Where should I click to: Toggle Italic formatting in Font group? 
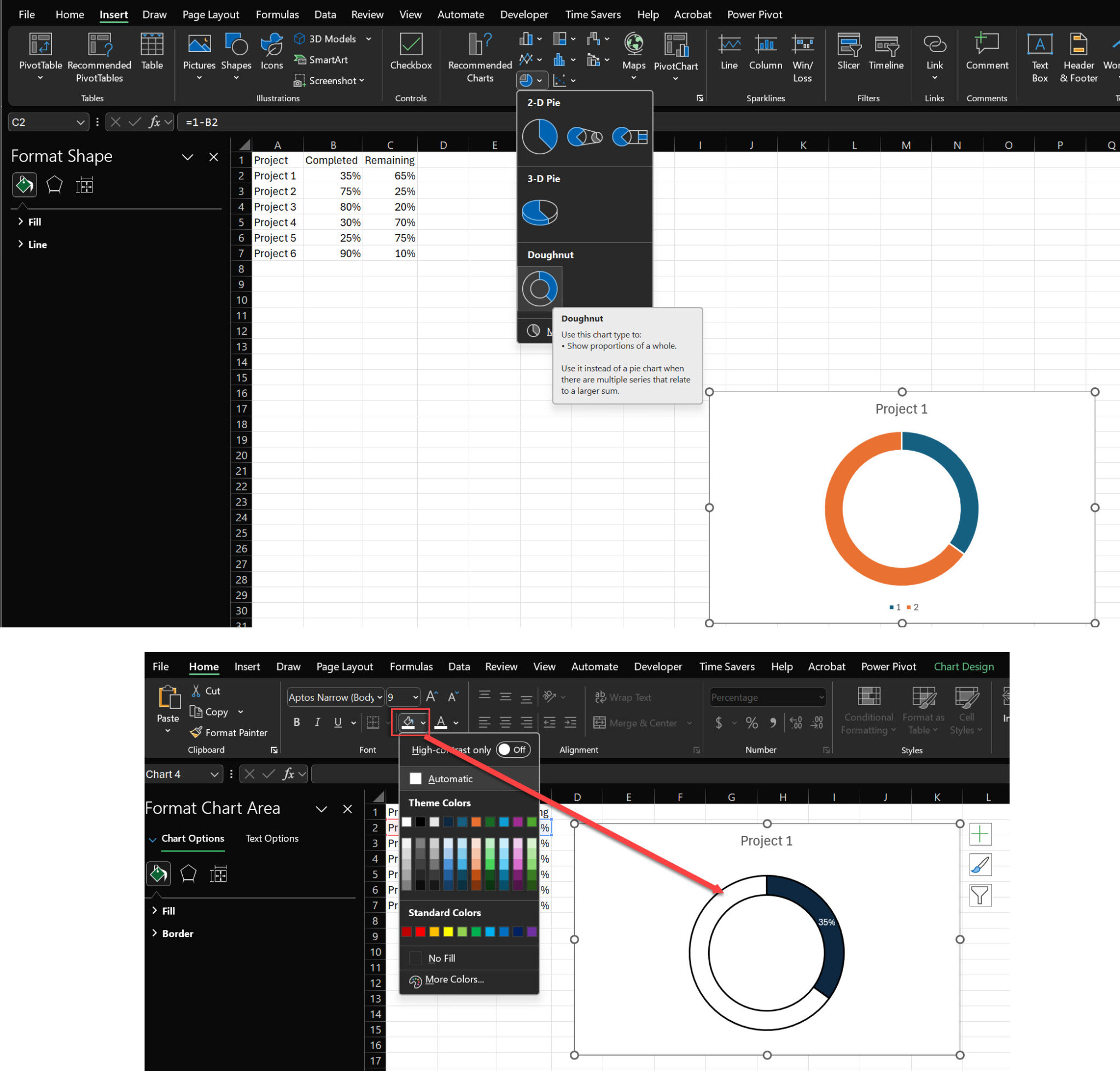(x=317, y=722)
